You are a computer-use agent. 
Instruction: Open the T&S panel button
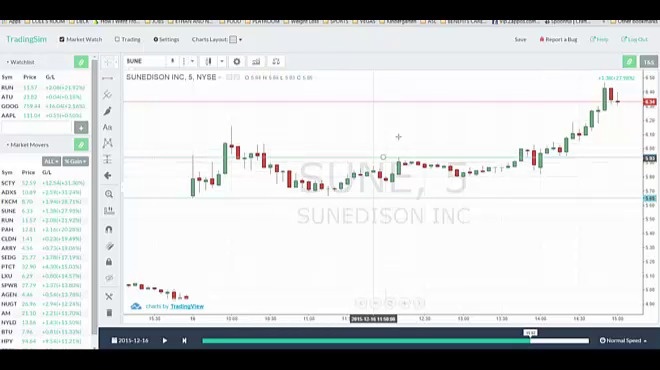[x=649, y=62]
